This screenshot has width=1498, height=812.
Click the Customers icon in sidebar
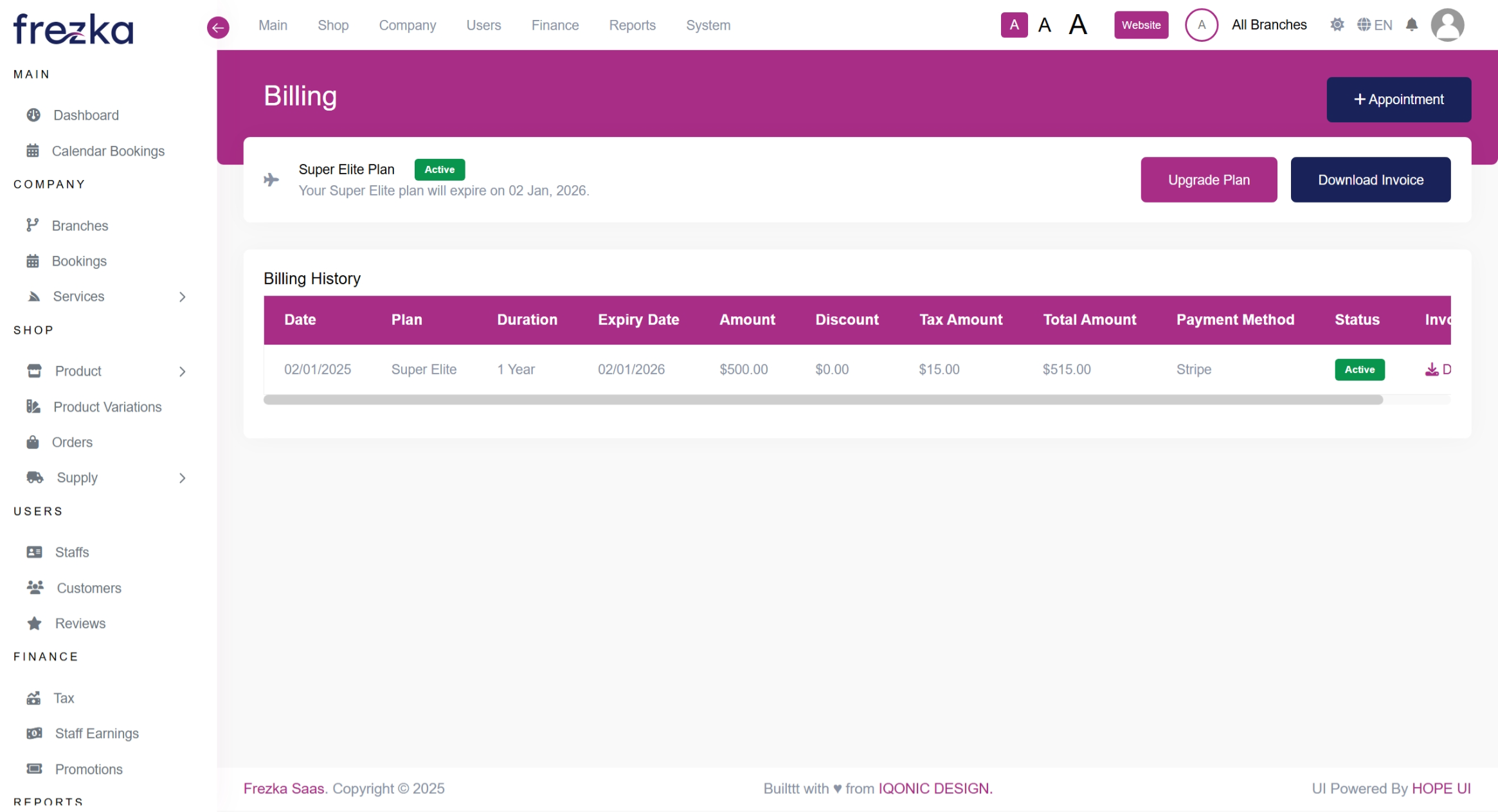35,588
